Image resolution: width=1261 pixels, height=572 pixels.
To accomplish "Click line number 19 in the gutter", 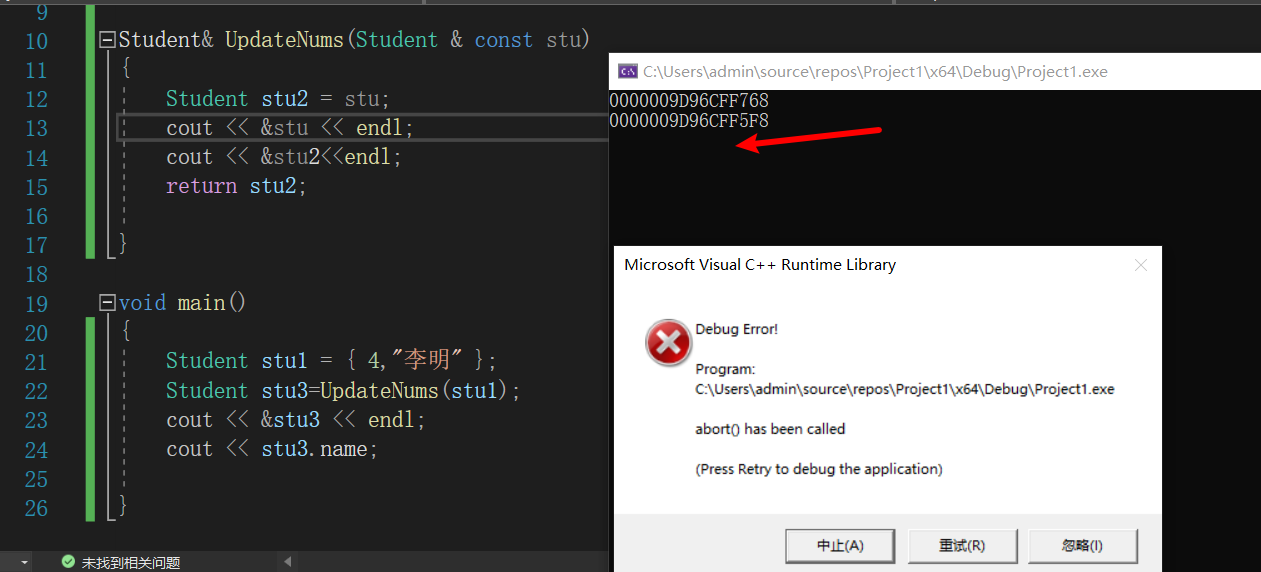I will point(36,304).
